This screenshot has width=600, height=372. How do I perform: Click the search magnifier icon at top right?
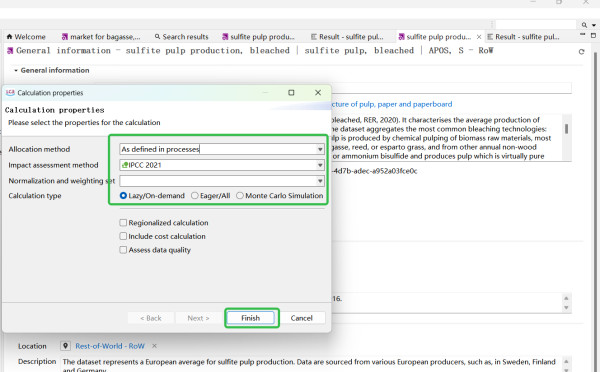[x=584, y=25]
